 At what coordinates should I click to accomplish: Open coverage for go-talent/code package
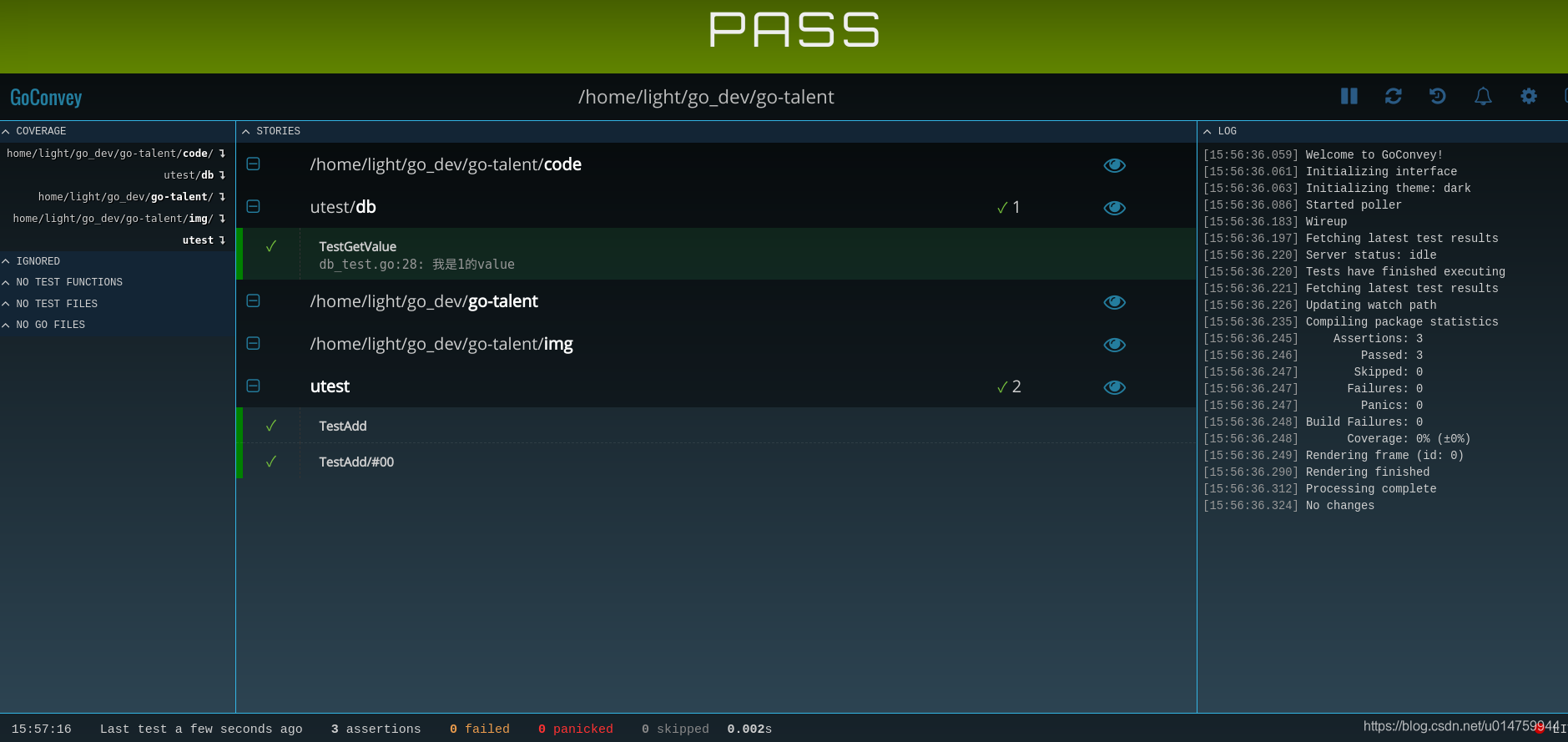tap(116, 154)
